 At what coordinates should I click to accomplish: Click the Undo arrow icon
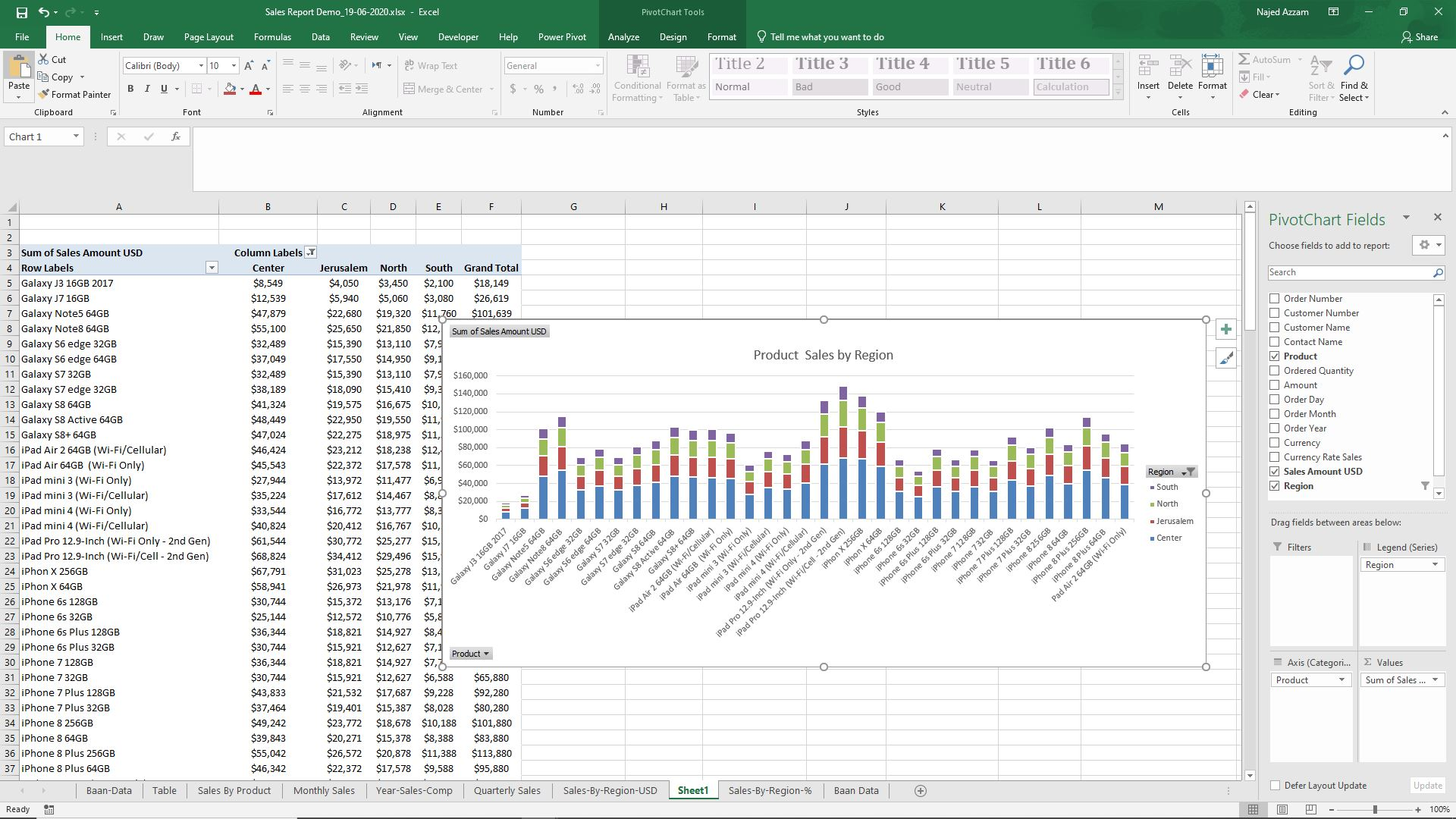click(x=44, y=12)
